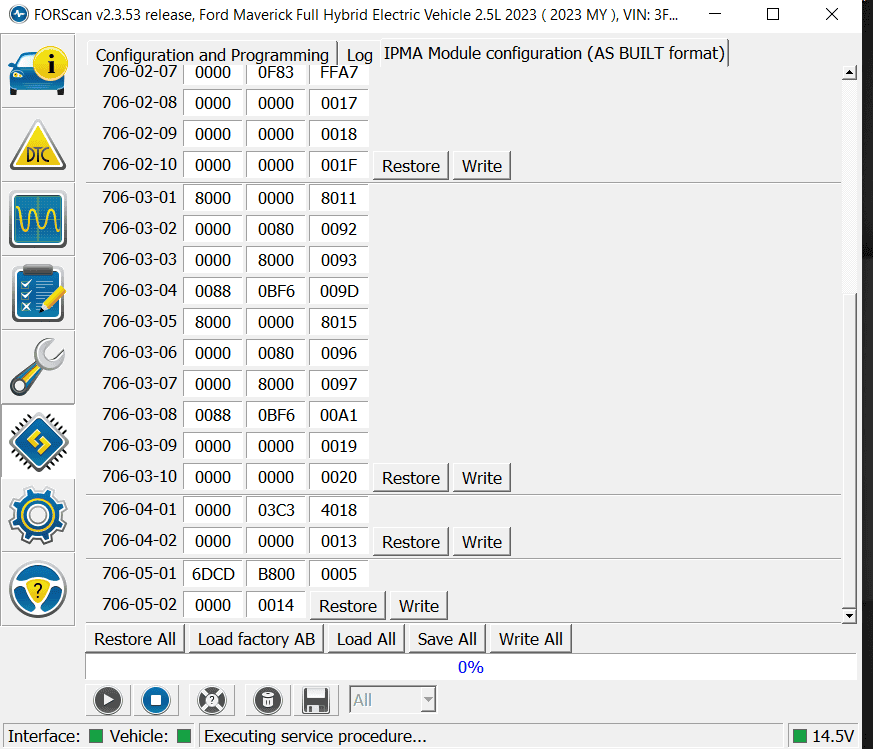Screen dimensions: 873x749
Task: Edit the 6DCD field in 706-05-01
Action: click(213, 574)
